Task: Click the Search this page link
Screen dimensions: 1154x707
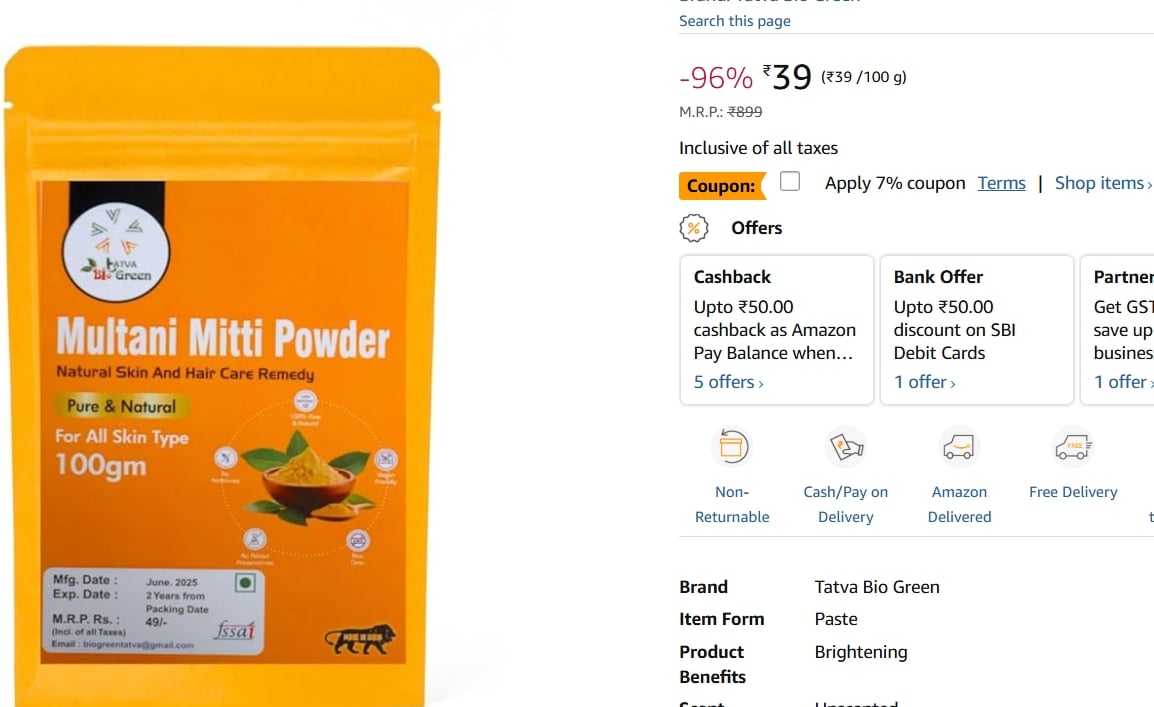Action: click(x=734, y=21)
